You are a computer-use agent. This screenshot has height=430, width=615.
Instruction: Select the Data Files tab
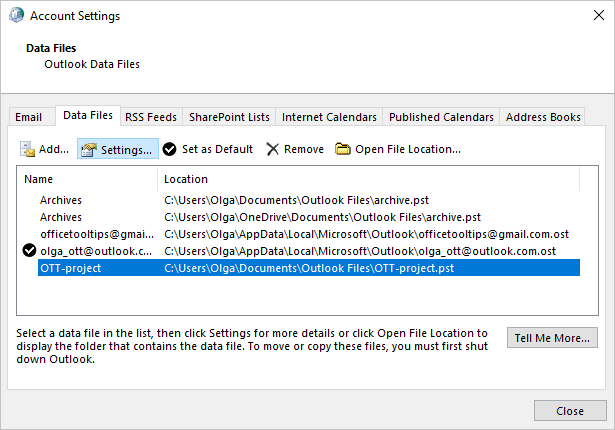[88, 115]
